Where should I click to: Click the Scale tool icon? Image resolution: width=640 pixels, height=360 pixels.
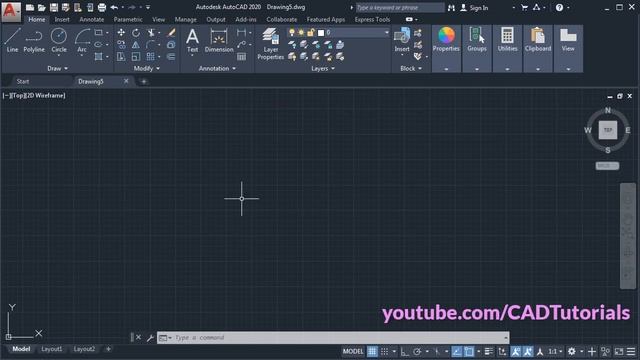click(x=136, y=56)
